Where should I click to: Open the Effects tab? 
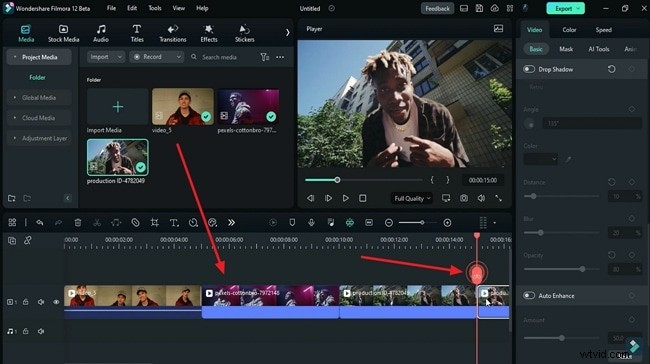pos(209,33)
